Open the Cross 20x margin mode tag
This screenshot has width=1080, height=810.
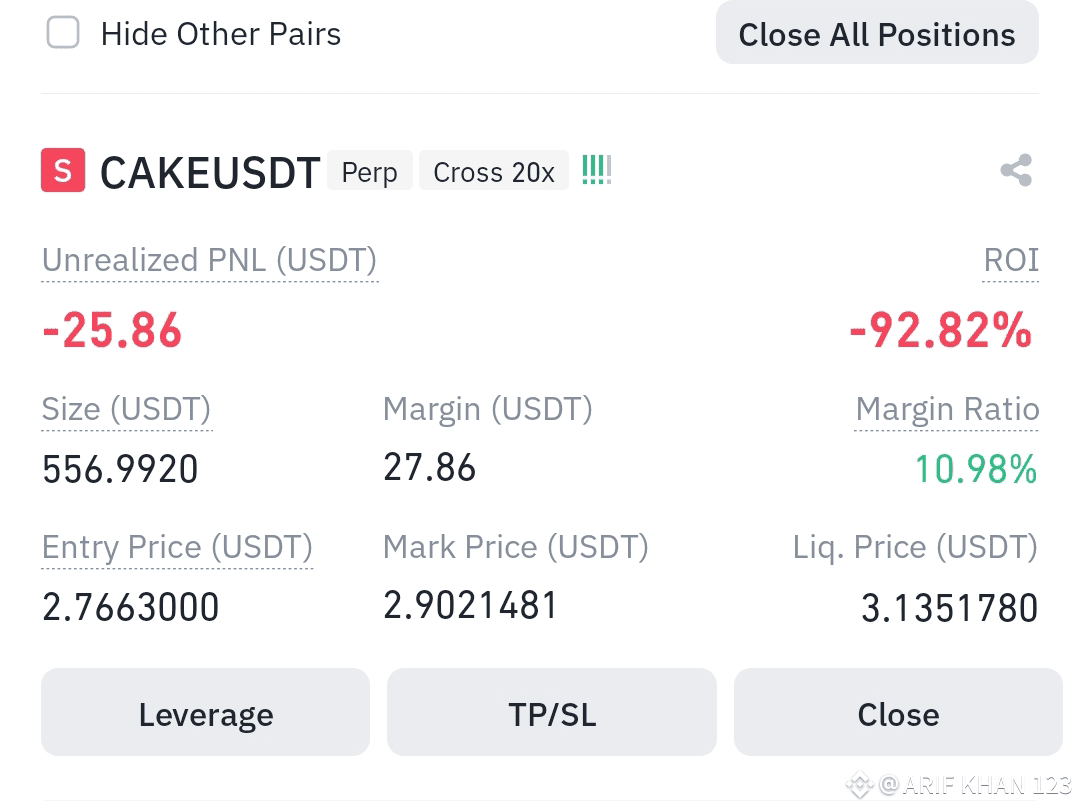click(494, 171)
